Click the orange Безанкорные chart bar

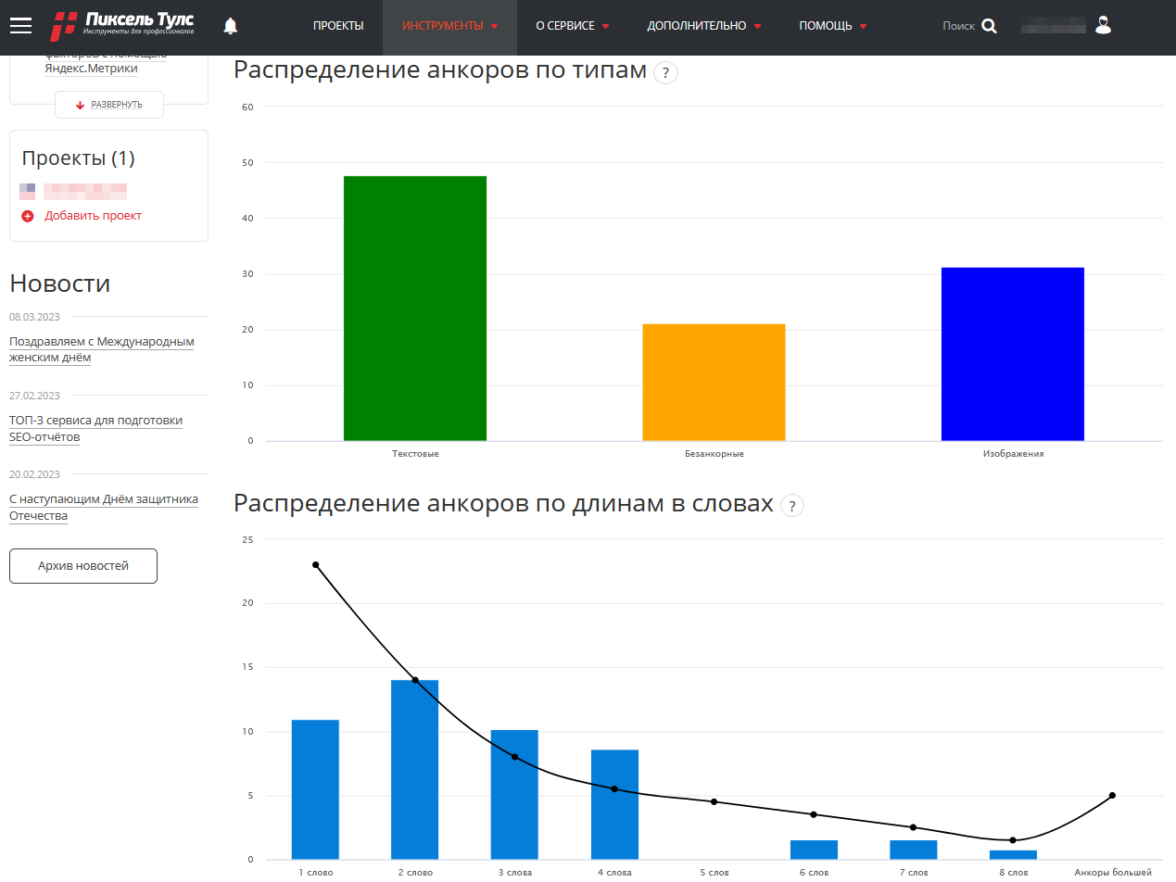tap(713, 382)
